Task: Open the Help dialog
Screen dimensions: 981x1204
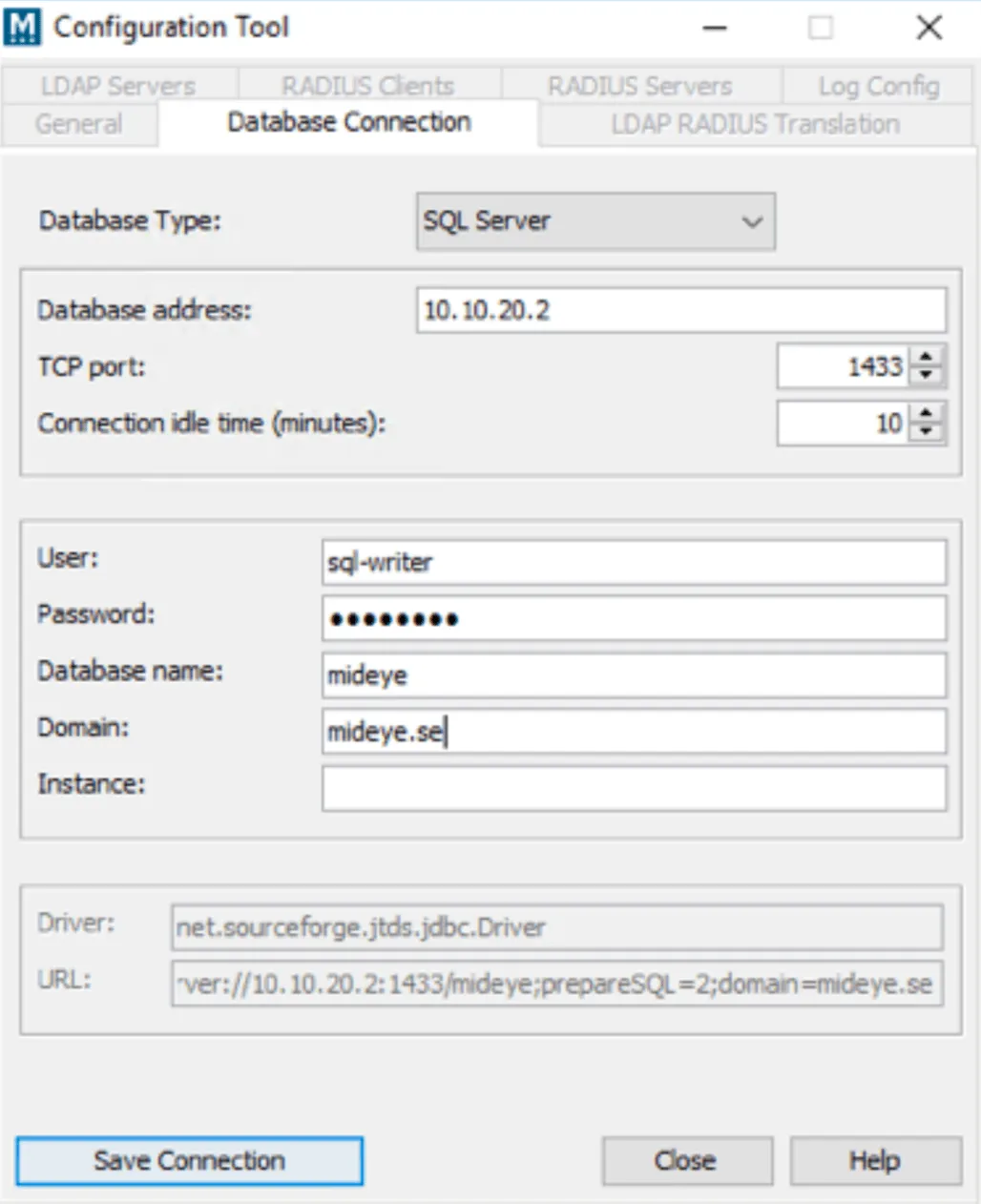Action: 874,1160
